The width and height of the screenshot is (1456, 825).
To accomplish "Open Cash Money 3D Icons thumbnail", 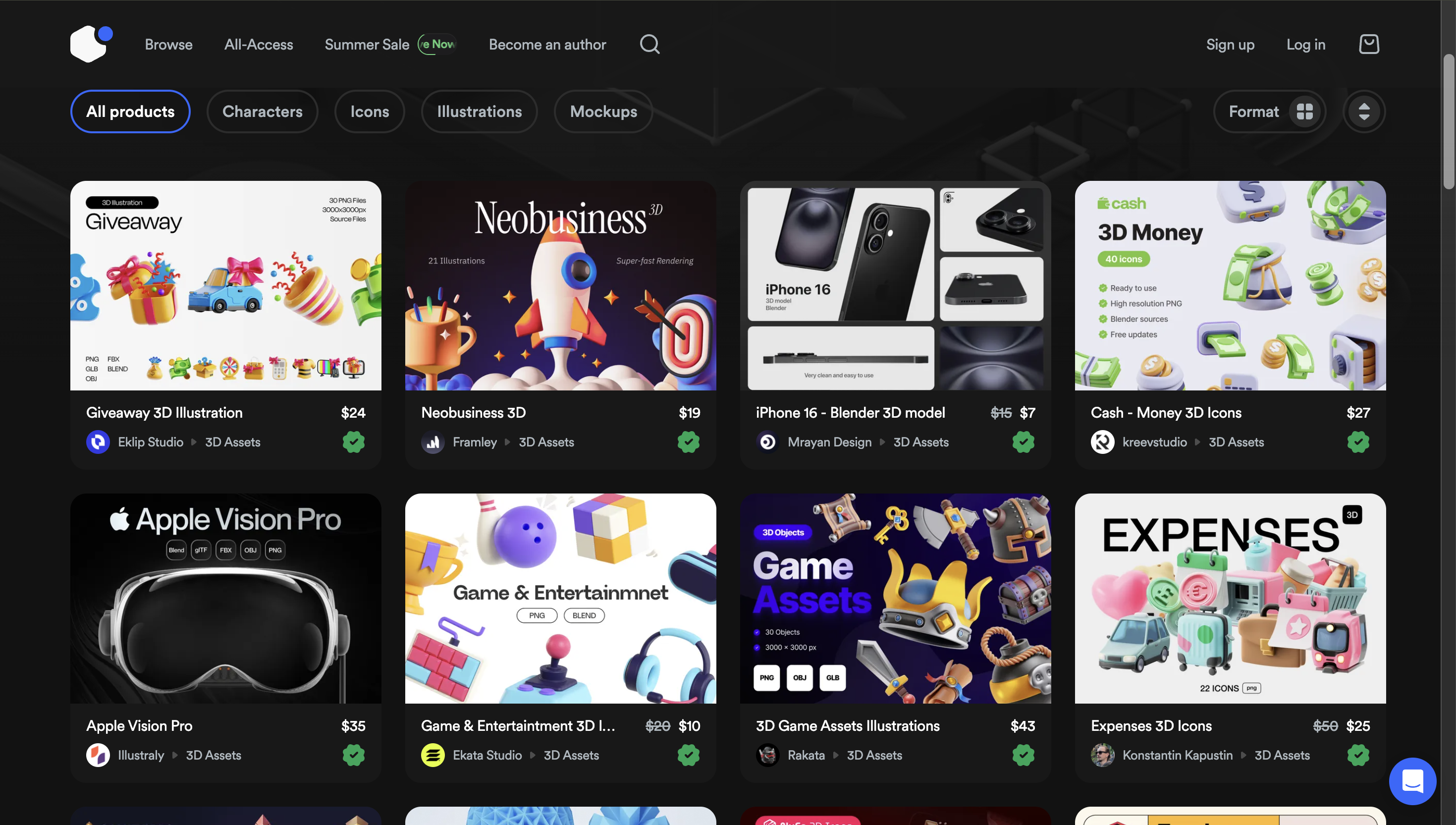I will 1230,285.
